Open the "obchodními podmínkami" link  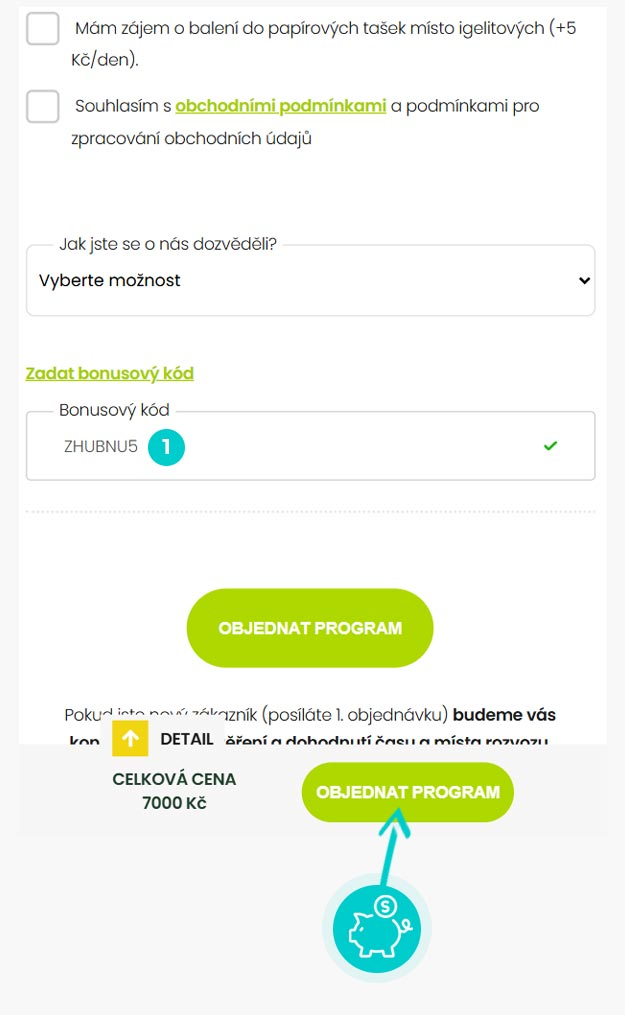(x=280, y=106)
